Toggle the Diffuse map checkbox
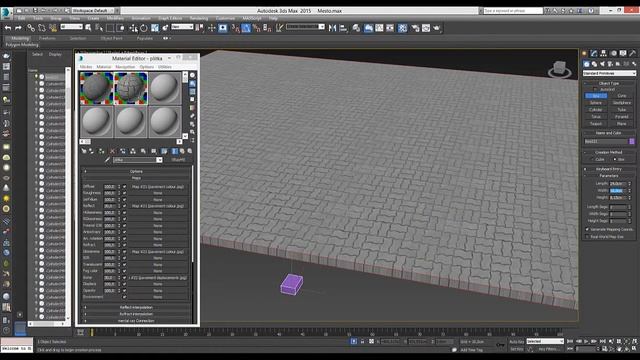 pyautogui.click(x=124, y=187)
